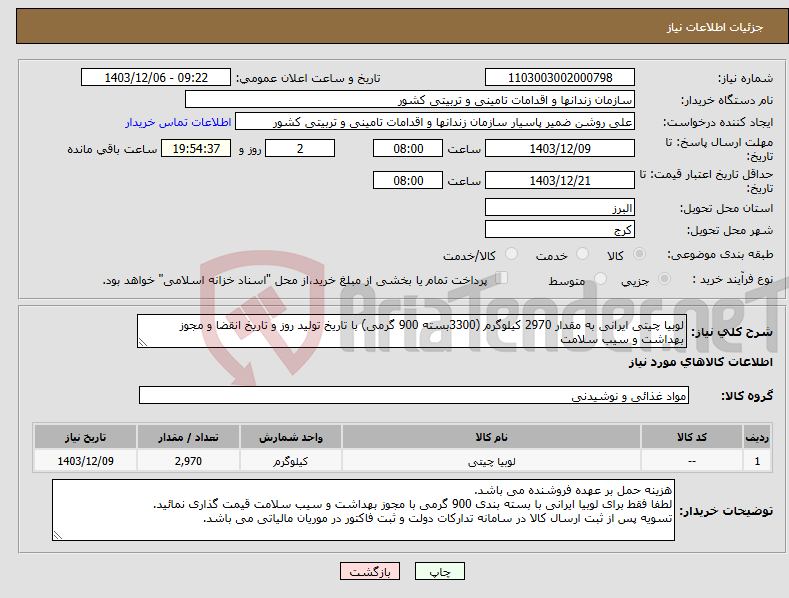The width and height of the screenshot is (789, 598).
Task: Click the request creator name field
Action: pyautogui.click(x=435, y=122)
